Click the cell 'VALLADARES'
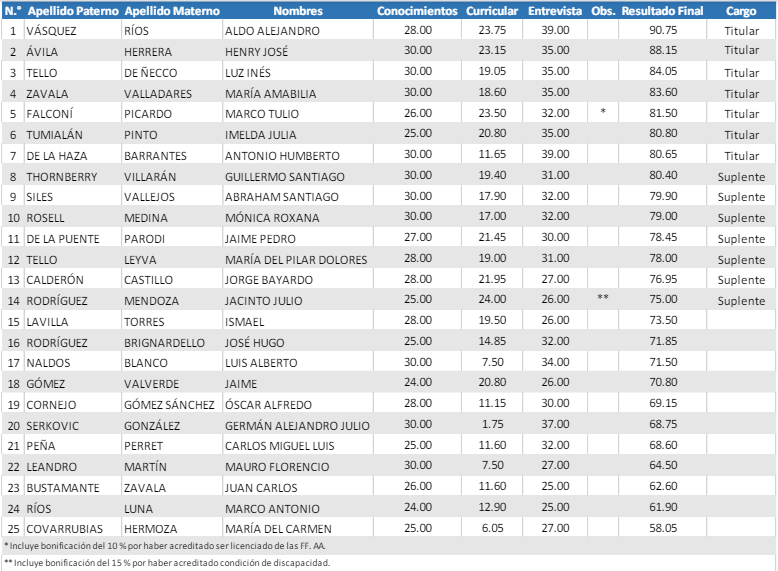Screen dimensions: 778x571 coord(158,94)
